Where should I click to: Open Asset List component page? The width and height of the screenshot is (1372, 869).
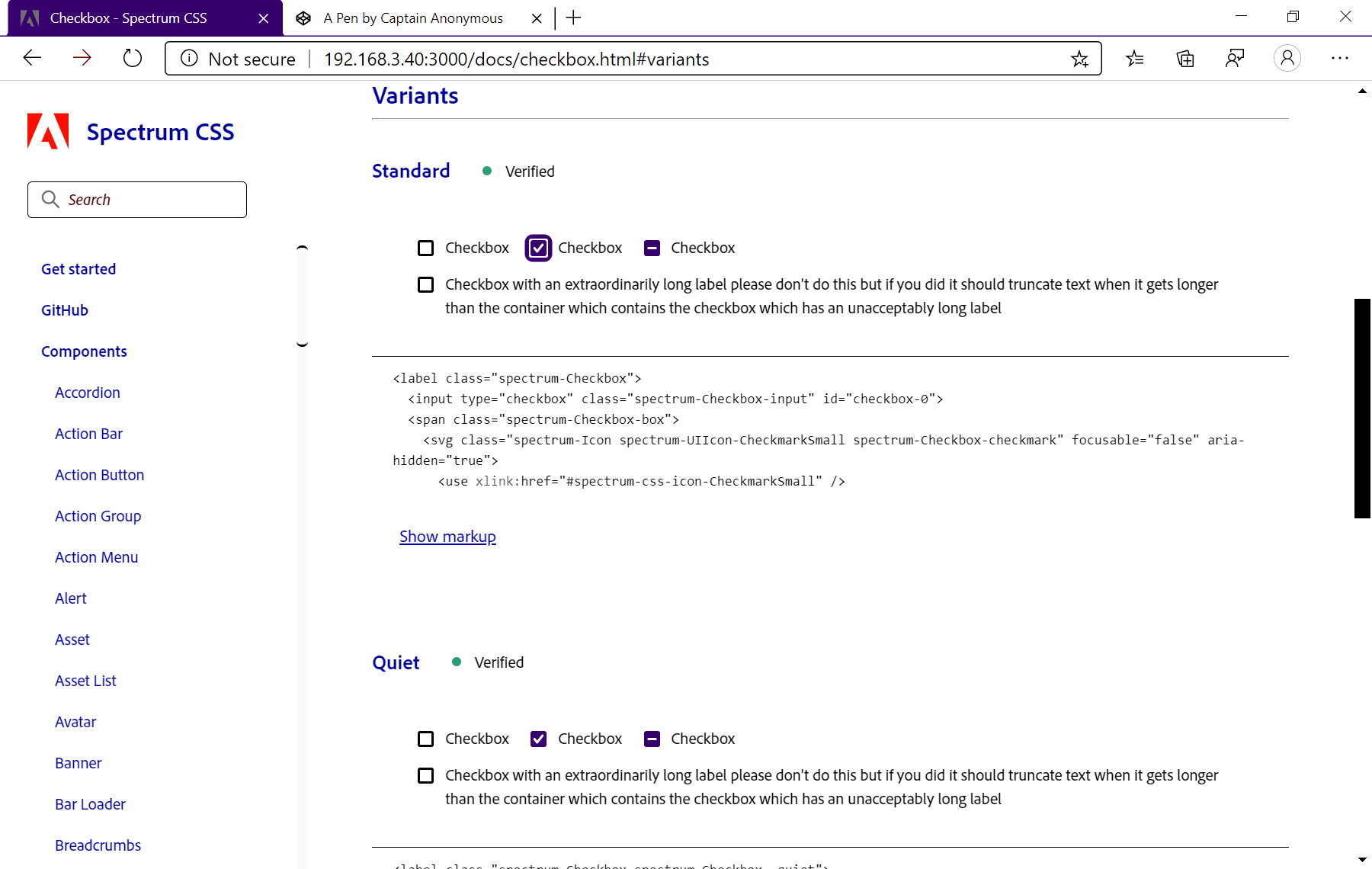[85, 681]
